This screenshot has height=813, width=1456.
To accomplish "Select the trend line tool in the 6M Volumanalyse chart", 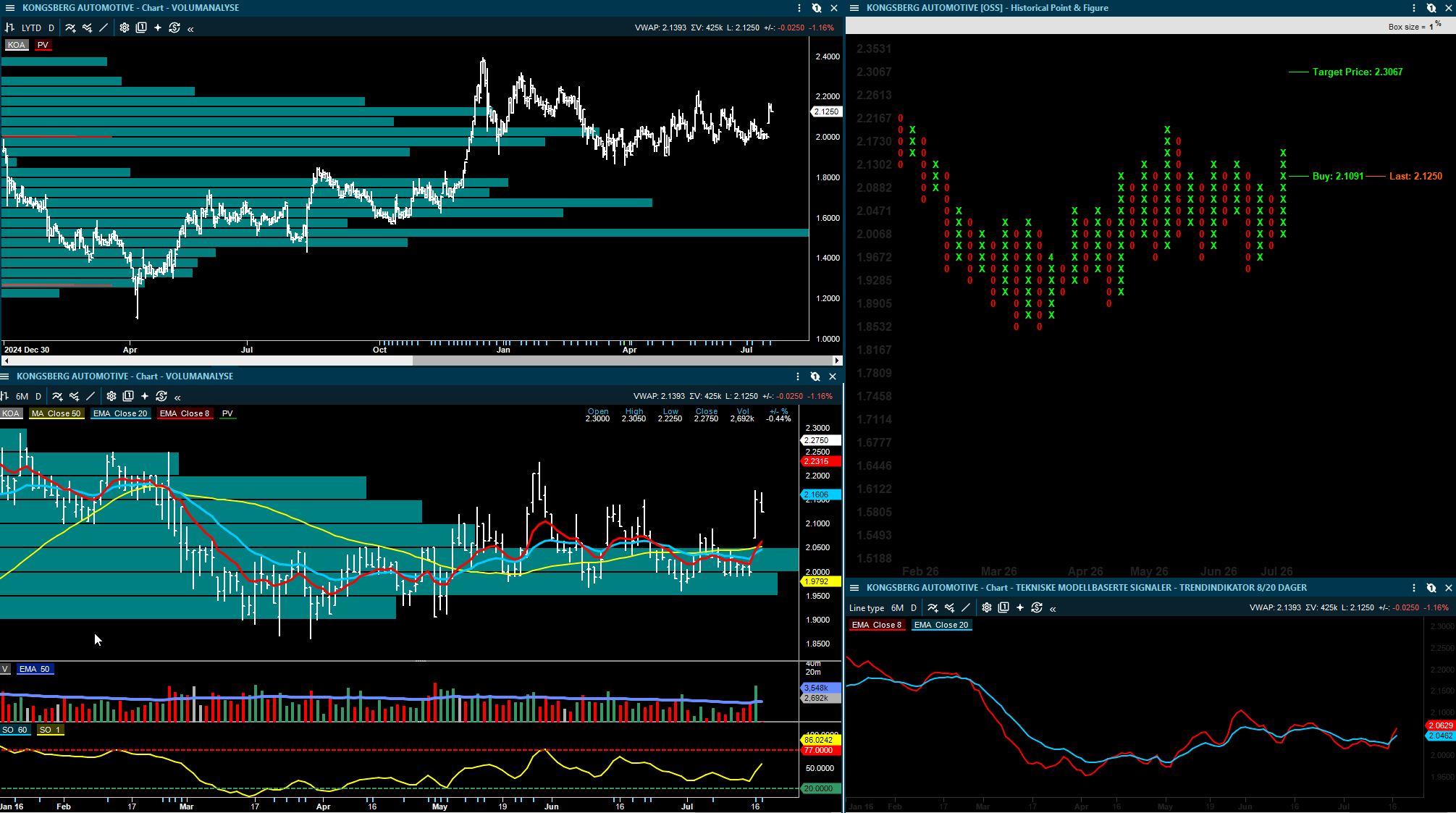I will (x=91, y=396).
